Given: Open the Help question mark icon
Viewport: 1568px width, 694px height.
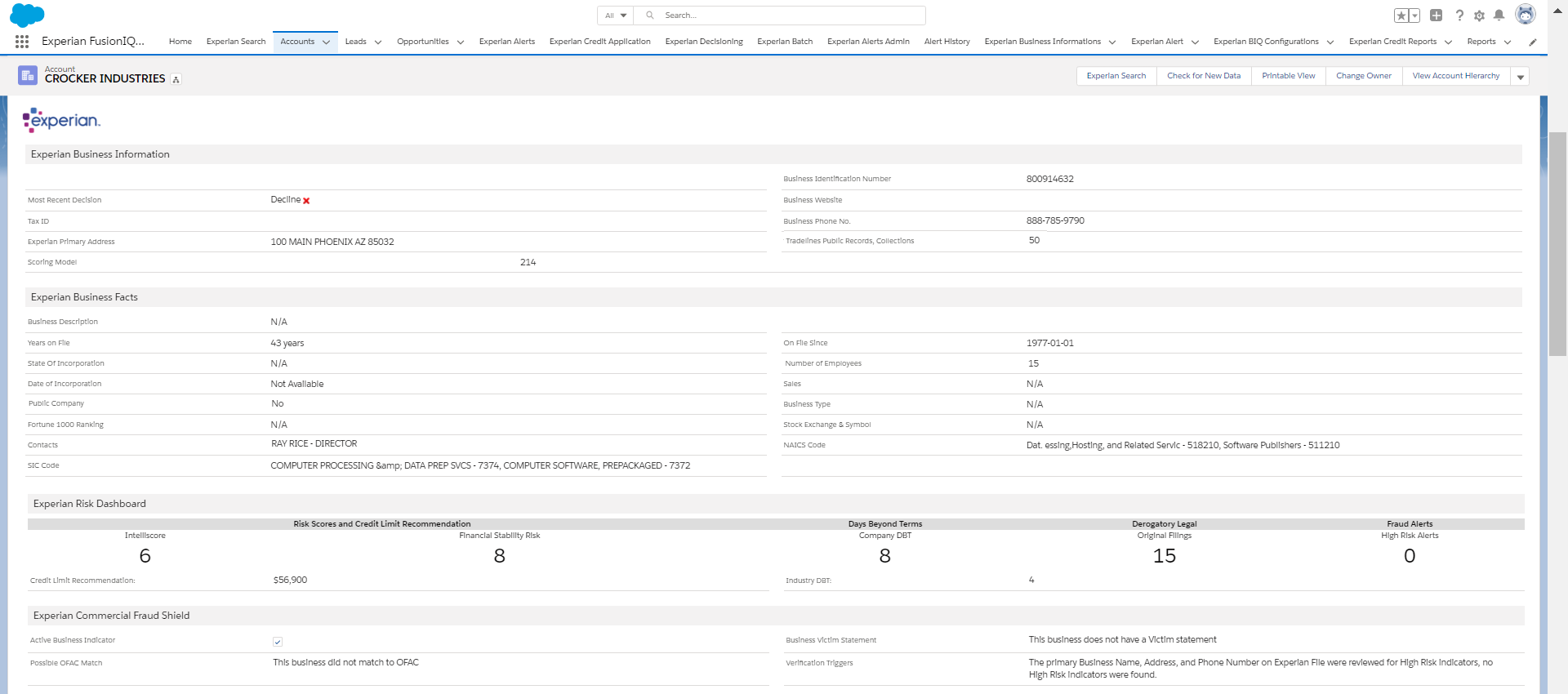Looking at the screenshot, I should click(x=1459, y=16).
